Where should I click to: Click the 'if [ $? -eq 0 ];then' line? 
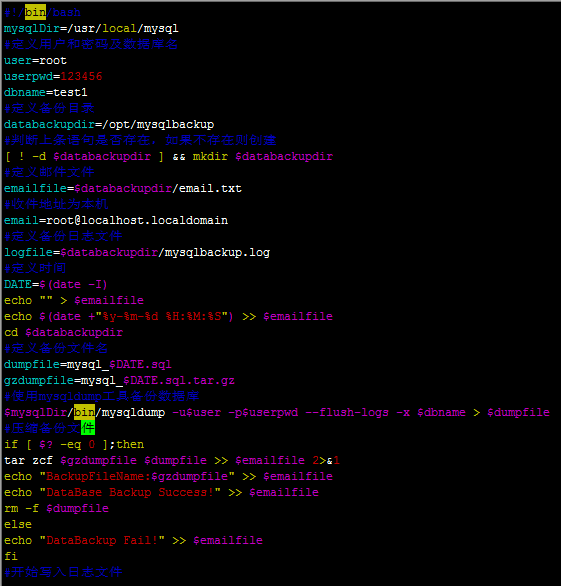click(74, 444)
